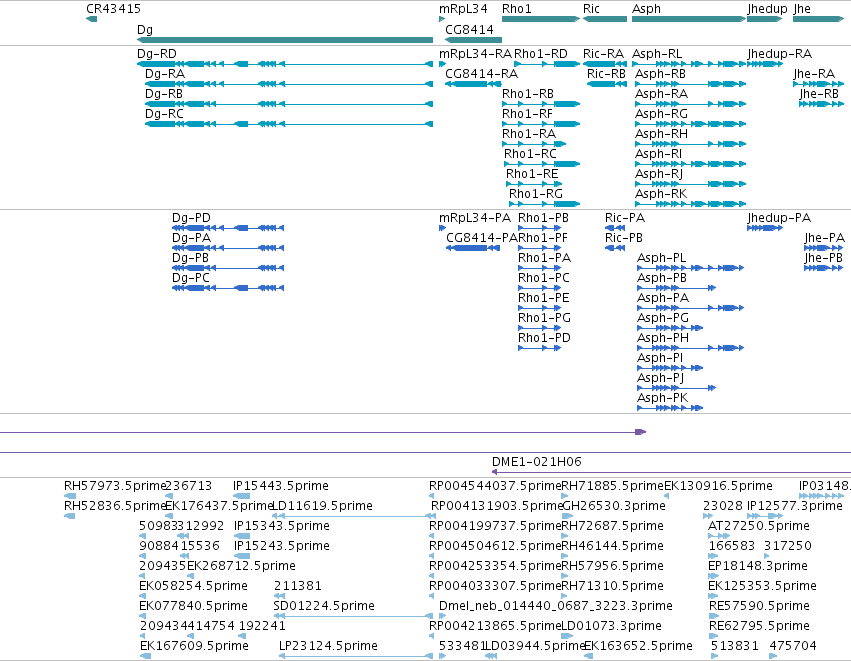Click the Asph-RK transcript feature
Screen dimensions: 851x661
point(690,204)
